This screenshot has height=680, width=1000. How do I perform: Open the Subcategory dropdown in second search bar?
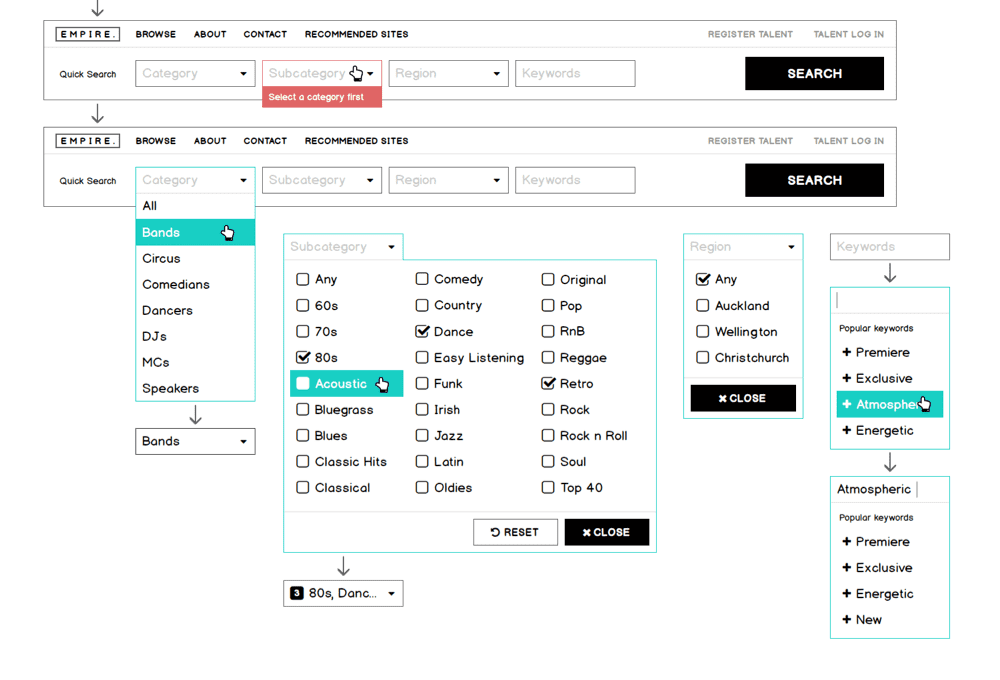(322, 180)
